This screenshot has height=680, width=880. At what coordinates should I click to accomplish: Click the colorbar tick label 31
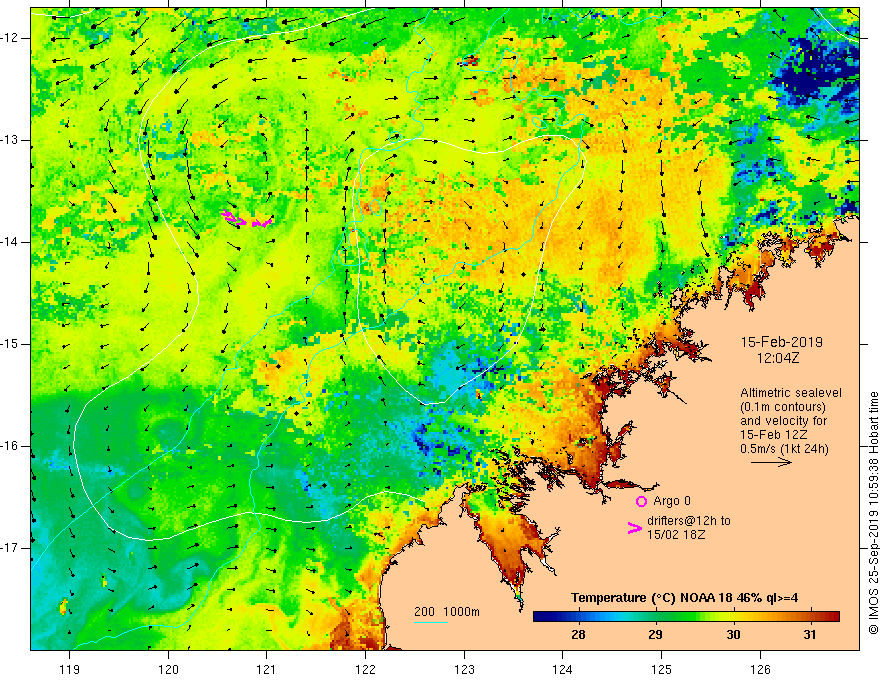(809, 635)
